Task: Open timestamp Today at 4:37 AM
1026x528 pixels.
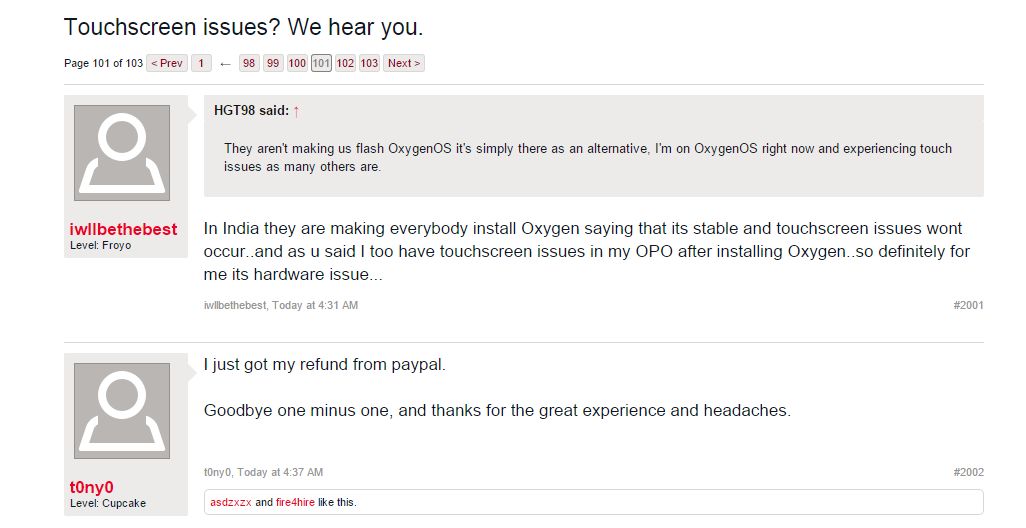Action: pos(280,472)
